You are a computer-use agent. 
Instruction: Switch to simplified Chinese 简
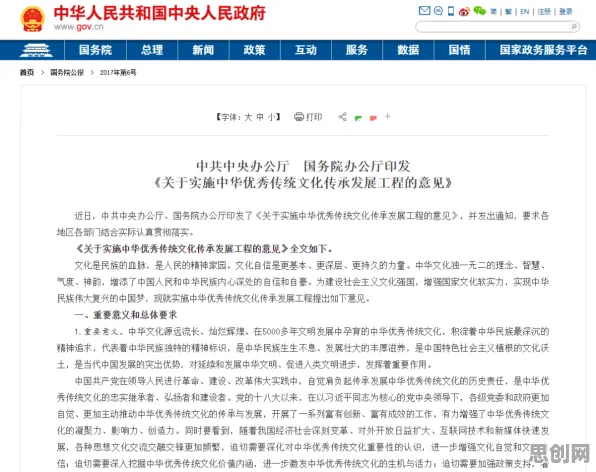click(493, 12)
